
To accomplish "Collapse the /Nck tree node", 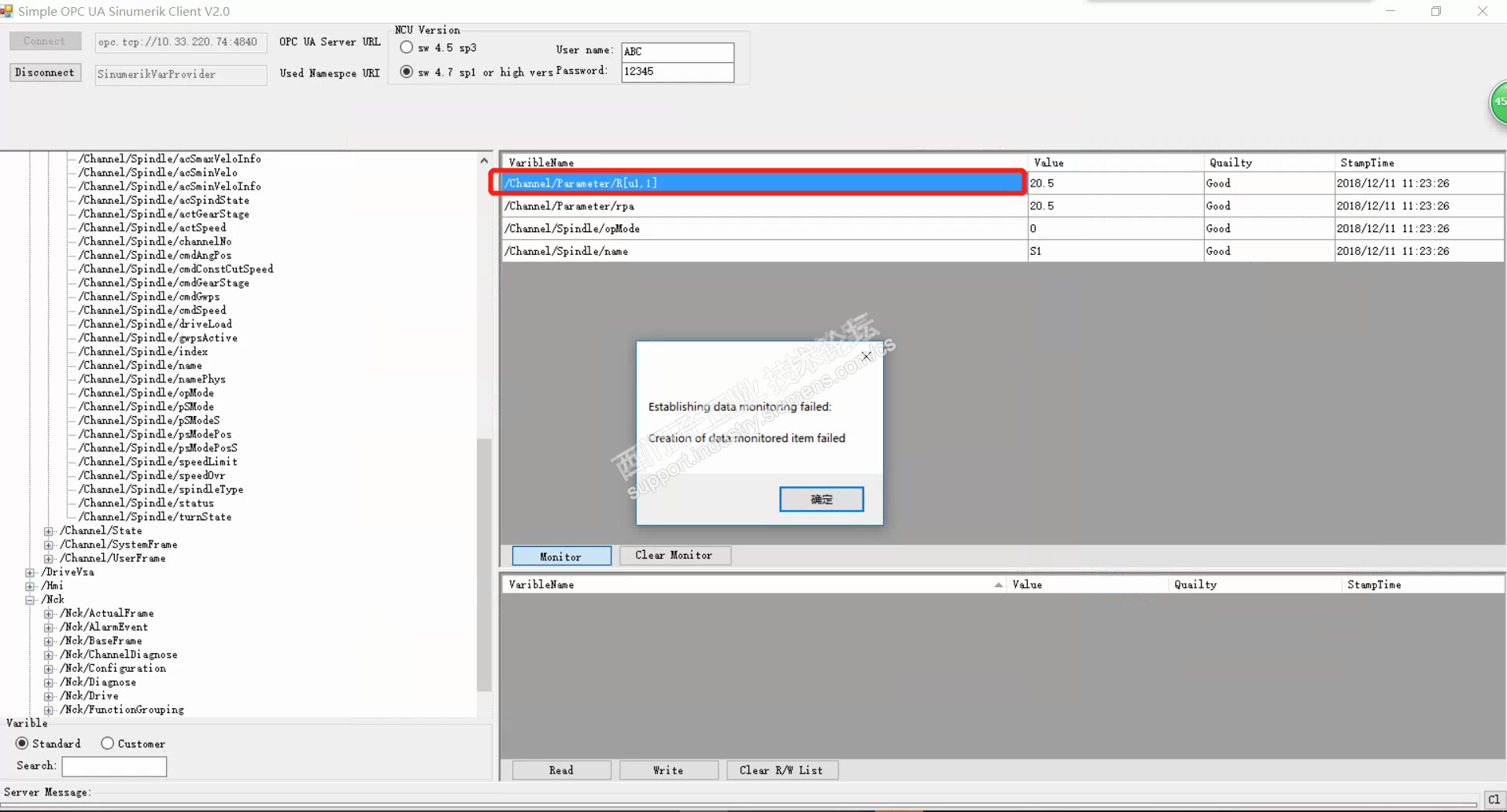I will (x=30, y=600).
